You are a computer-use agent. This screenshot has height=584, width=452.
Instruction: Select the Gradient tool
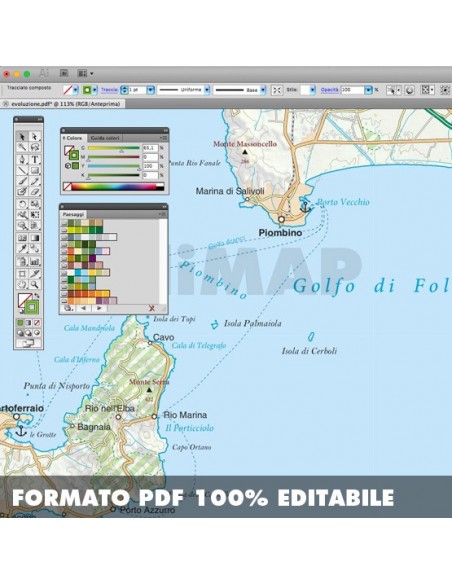point(35,238)
